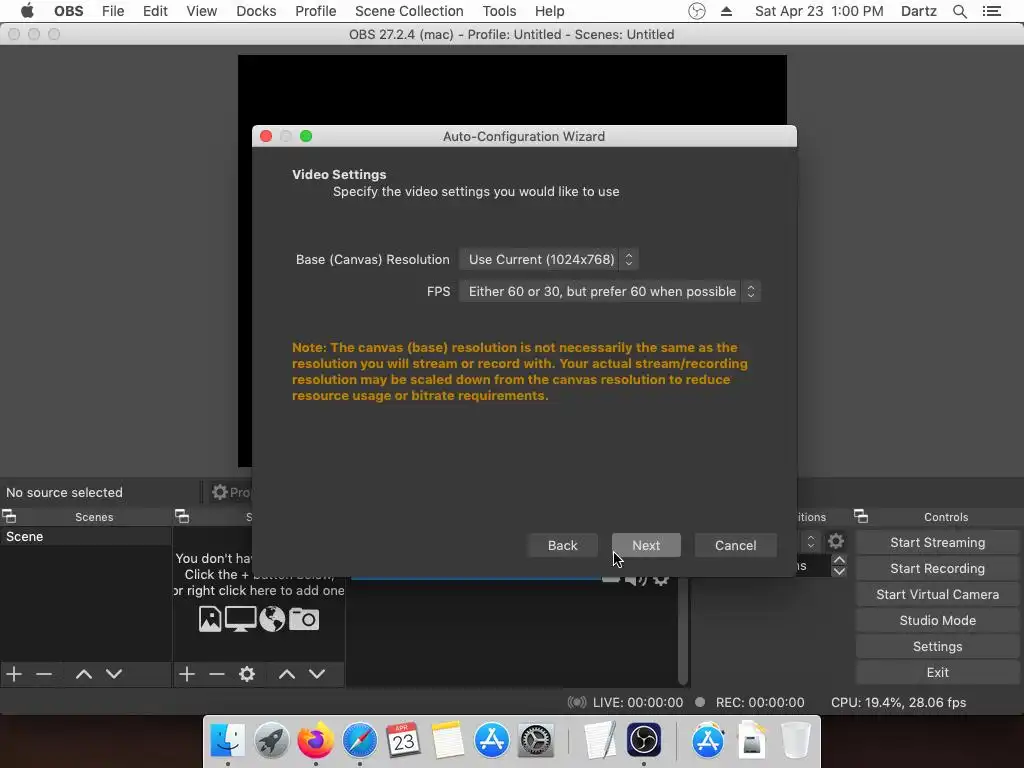Open the Scene Collection menu
The width and height of the screenshot is (1024, 768).
[x=409, y=11]
